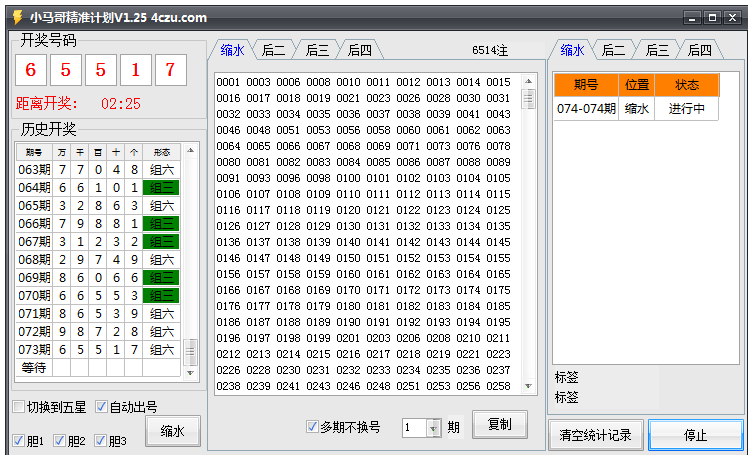The image size is (751, 459).
Task: Select history row 069期
Action: (98, 277)
